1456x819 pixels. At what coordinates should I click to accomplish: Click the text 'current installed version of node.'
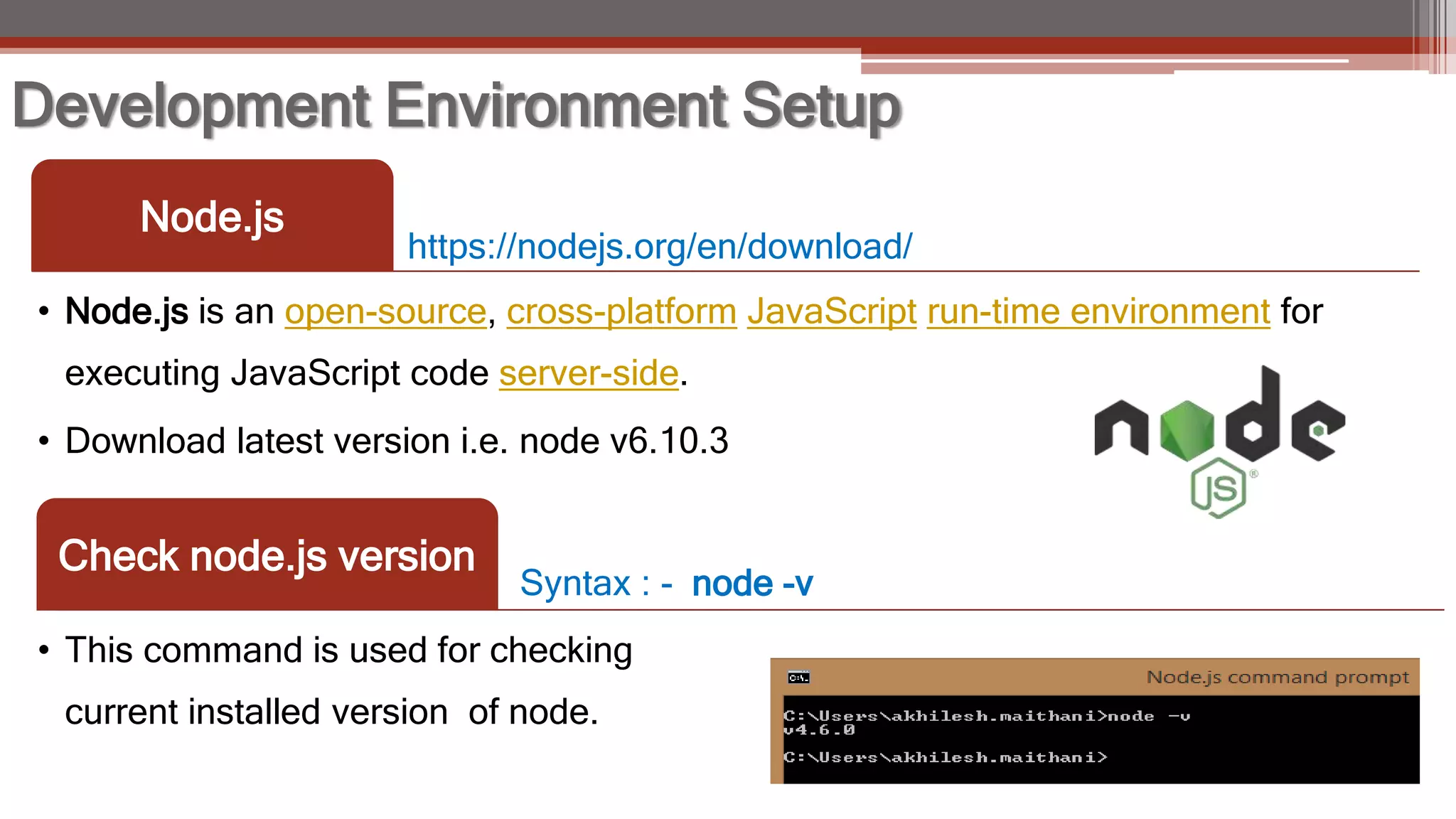coord(331,712)
